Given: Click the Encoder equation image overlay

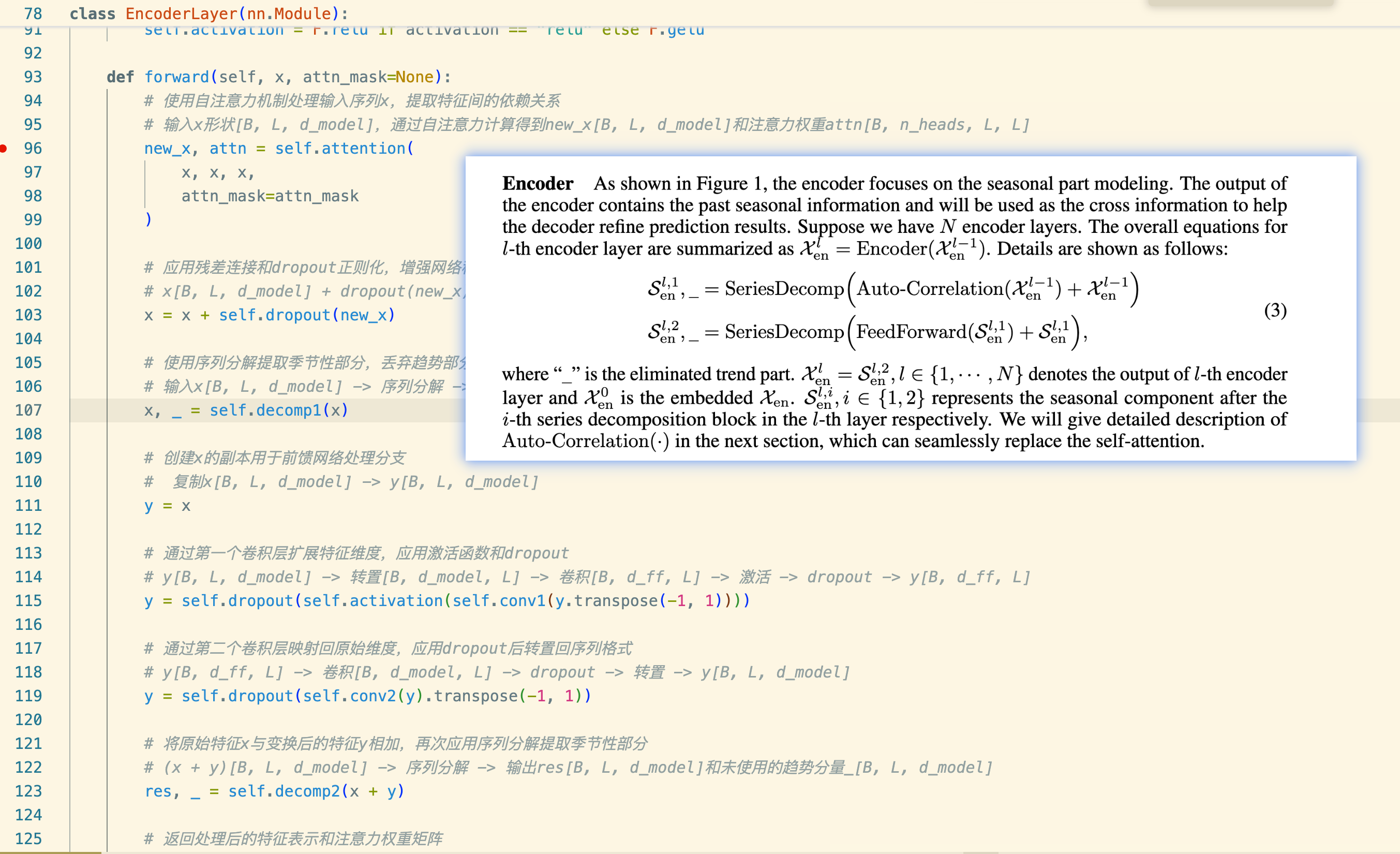Looking at the screenshot, I should 910,308.
